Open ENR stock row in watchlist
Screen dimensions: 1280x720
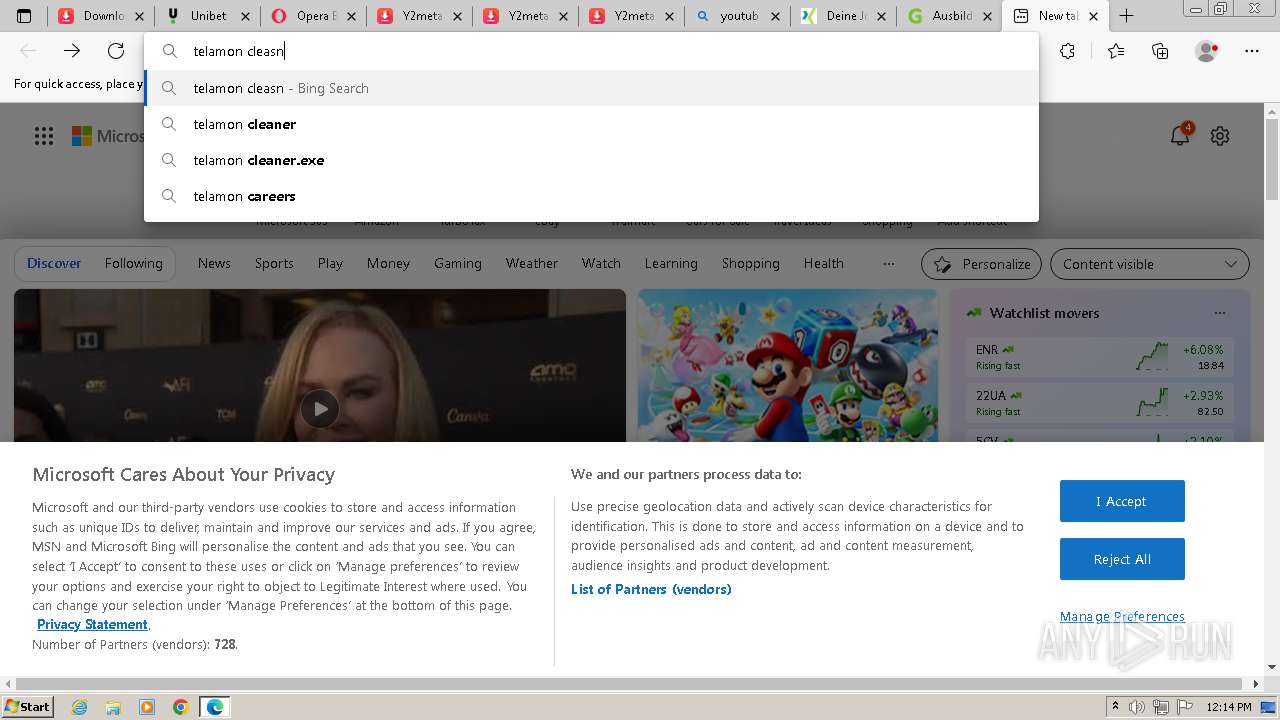(1100, 357)
